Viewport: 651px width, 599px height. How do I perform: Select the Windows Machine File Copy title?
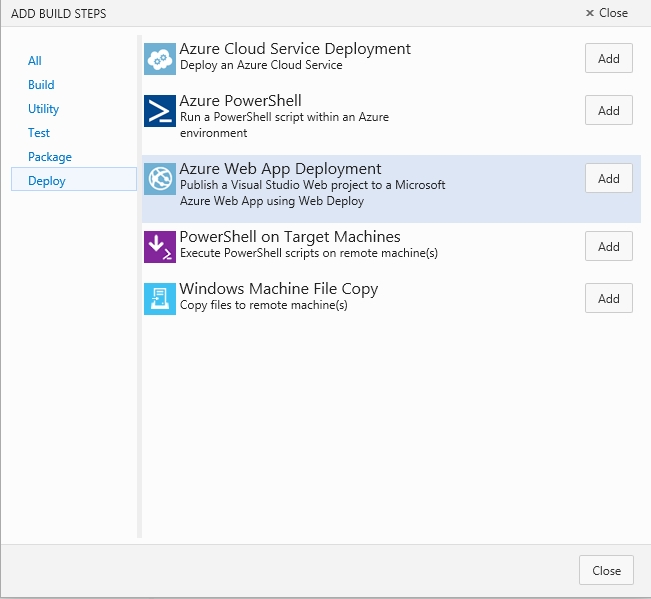tap(279, 289)
